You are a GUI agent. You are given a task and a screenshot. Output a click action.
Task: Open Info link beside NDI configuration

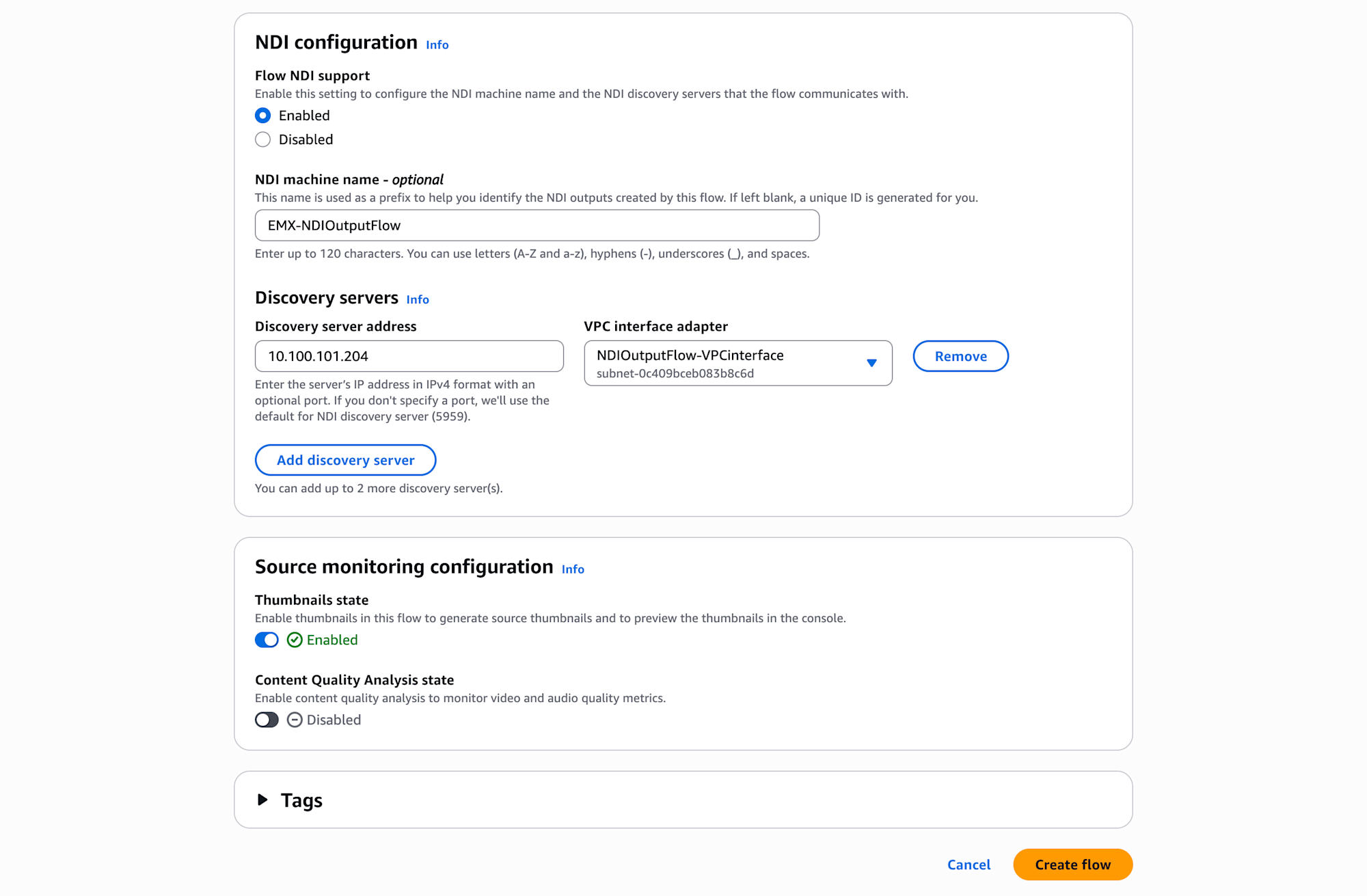(x=437, y=45)
